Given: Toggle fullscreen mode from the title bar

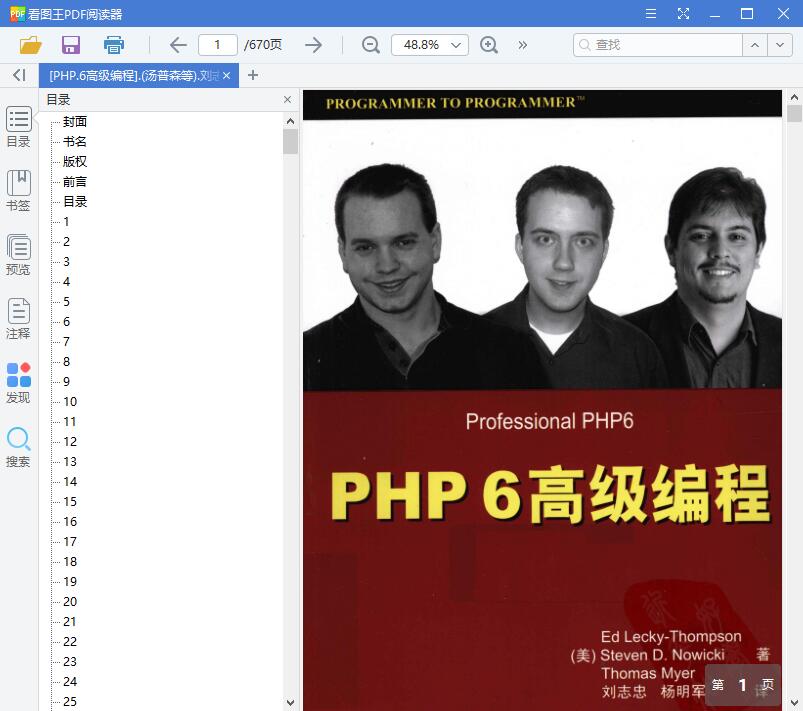Looking at the screenshot, I should click(684, 13).
